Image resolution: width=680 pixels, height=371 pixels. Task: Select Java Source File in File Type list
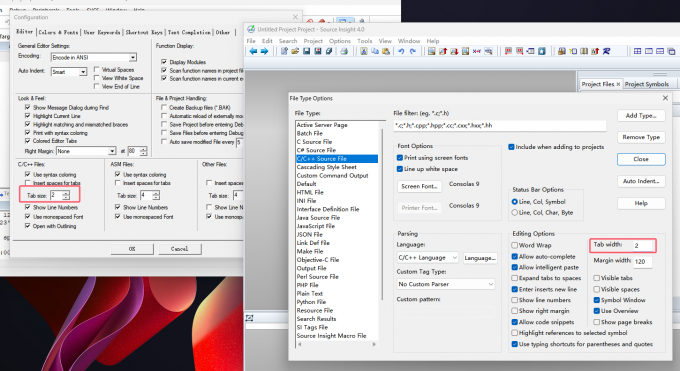click(x=318, y=217)
